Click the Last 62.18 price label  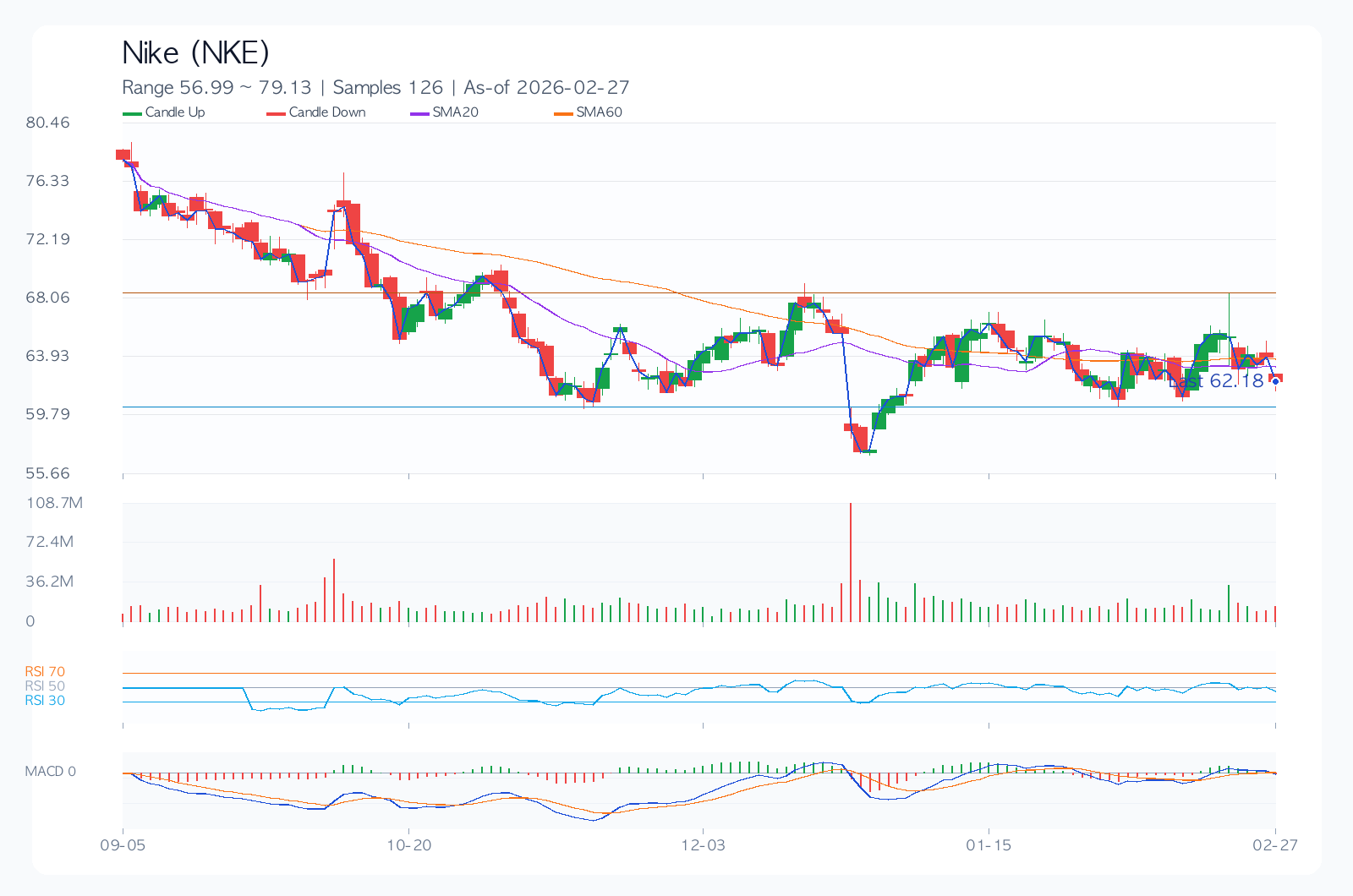(1218, 381)
